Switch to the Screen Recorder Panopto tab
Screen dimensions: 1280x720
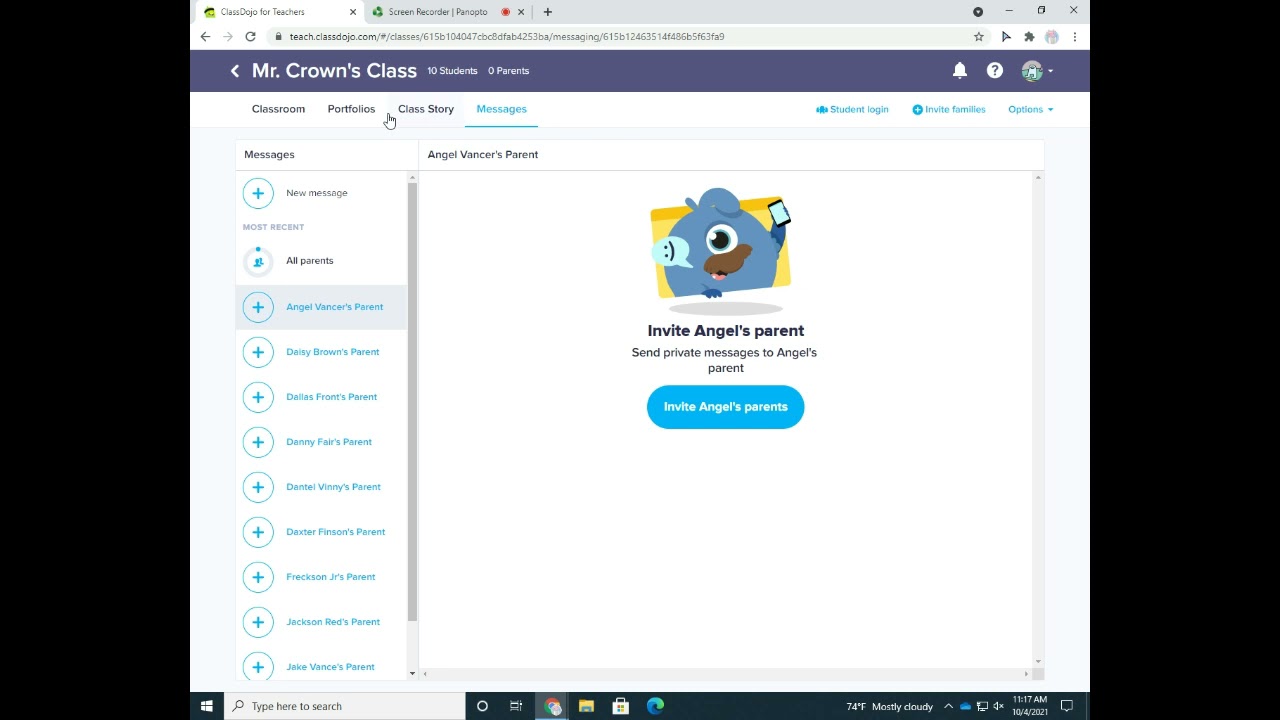(437, 12)
